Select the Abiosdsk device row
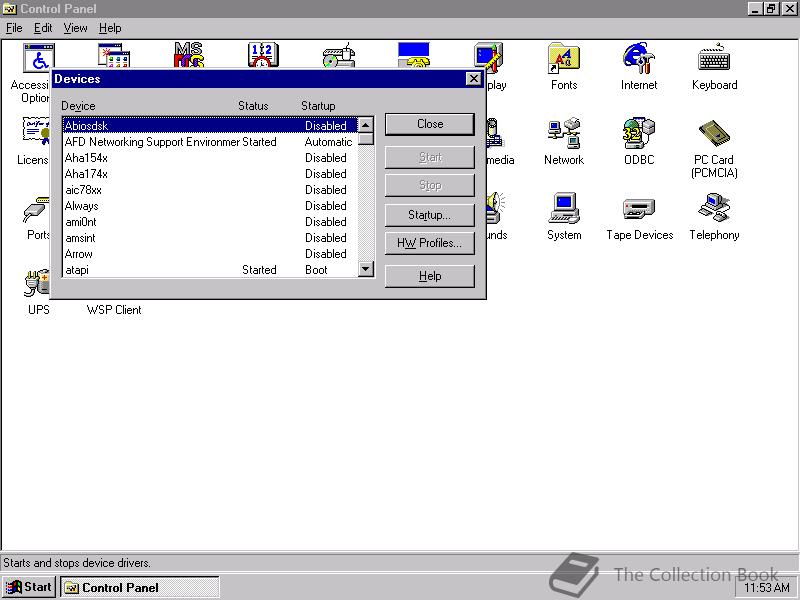 click(x=210, y=126)
